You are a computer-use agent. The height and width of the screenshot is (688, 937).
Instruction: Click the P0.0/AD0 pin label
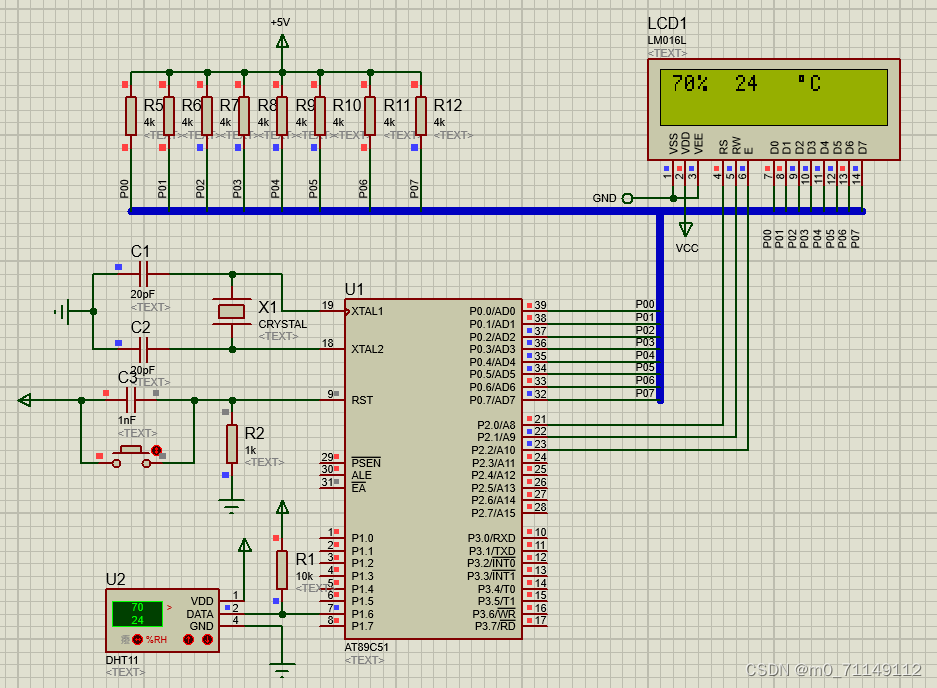pyautogui.click(x=492, y=311)
